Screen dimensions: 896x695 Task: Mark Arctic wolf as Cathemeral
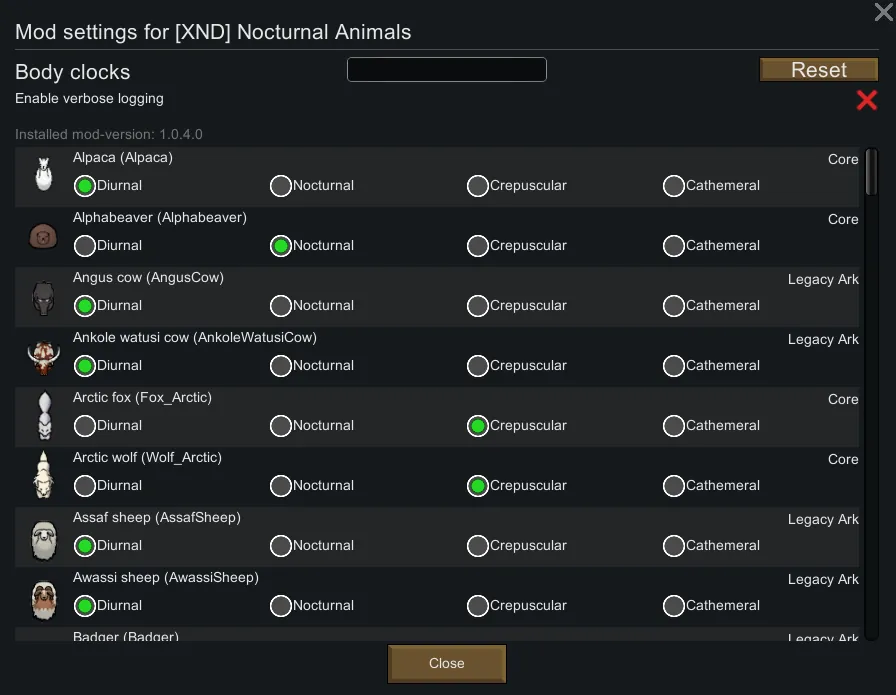pos(674,486)
